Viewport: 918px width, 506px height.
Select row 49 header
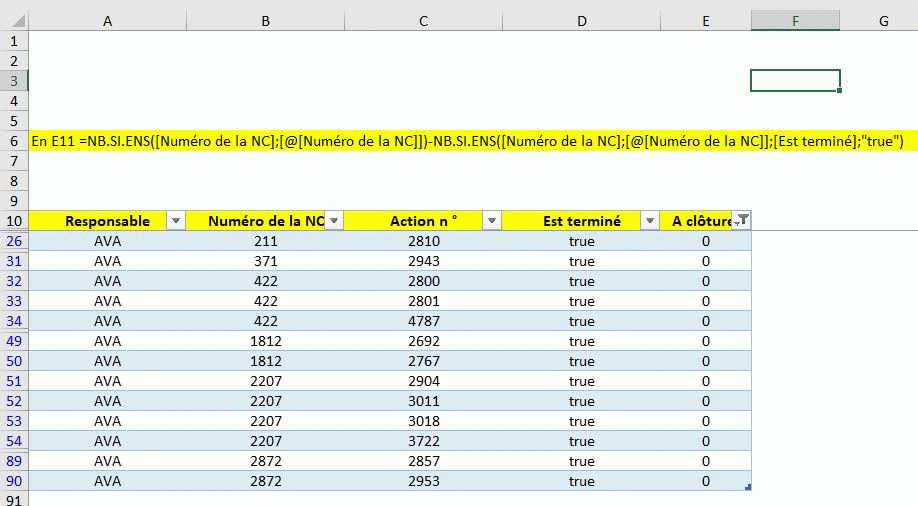coord(14,341)
